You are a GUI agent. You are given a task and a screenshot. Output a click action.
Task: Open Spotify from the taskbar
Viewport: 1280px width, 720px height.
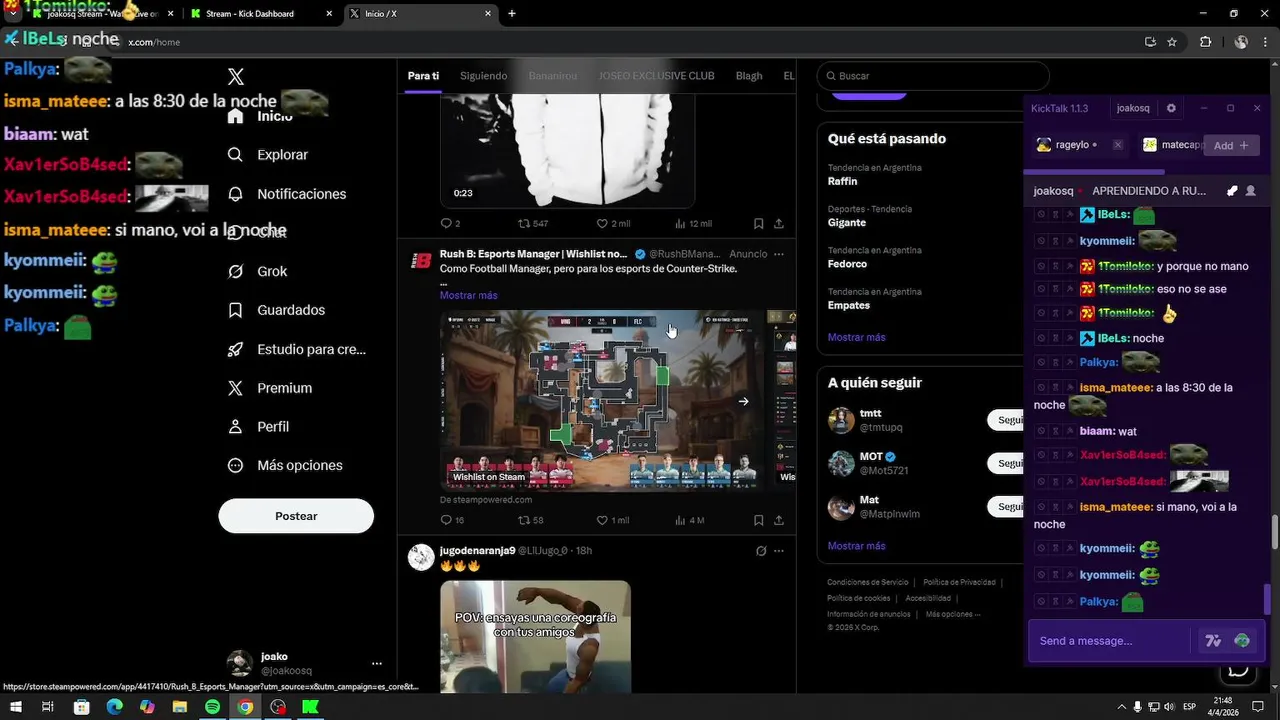tap(212, 707)
